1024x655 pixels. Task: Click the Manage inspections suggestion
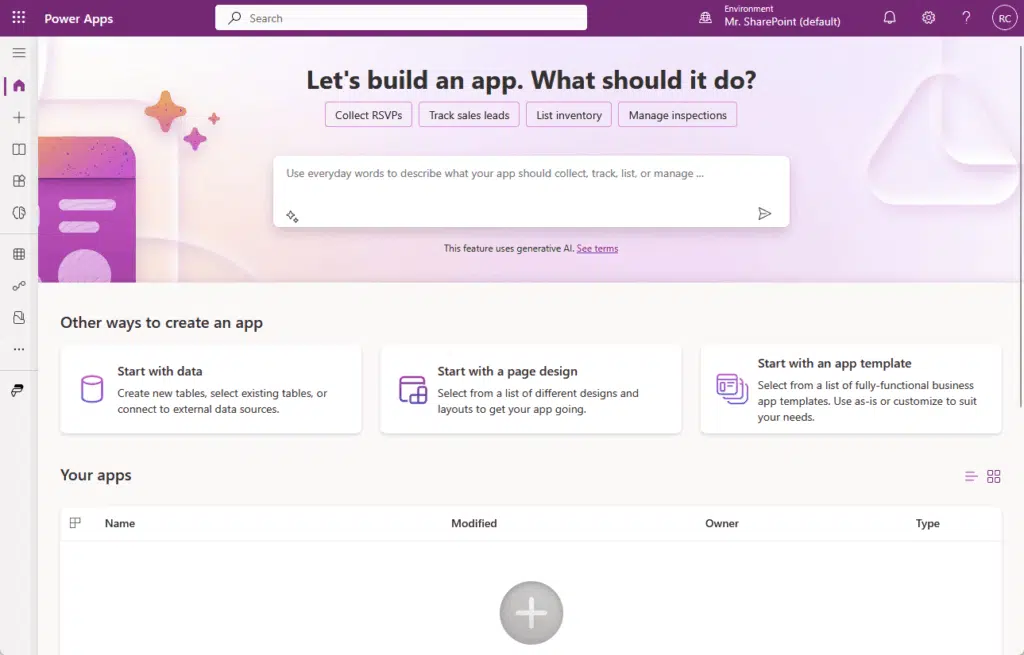(x=677, y=115)
